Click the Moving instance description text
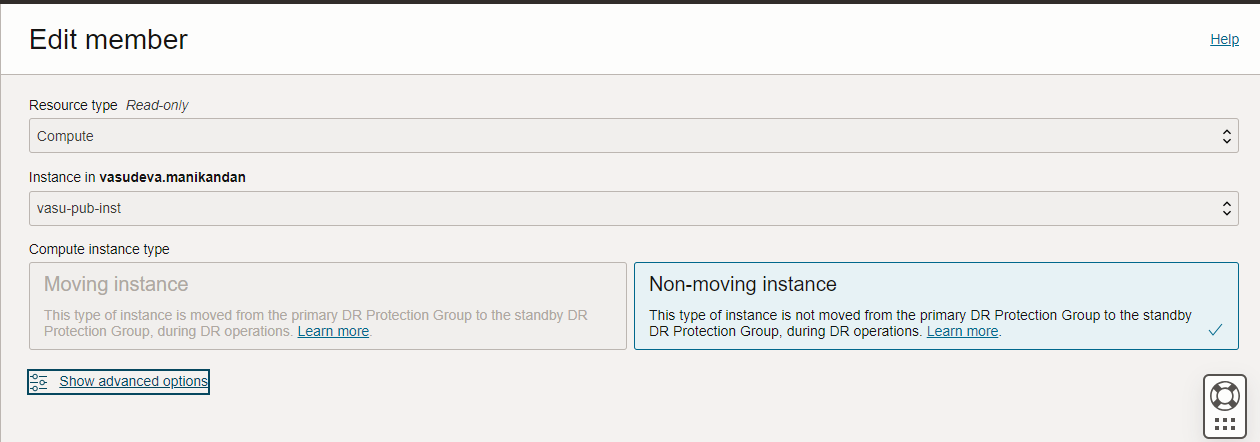 point(315,323)
